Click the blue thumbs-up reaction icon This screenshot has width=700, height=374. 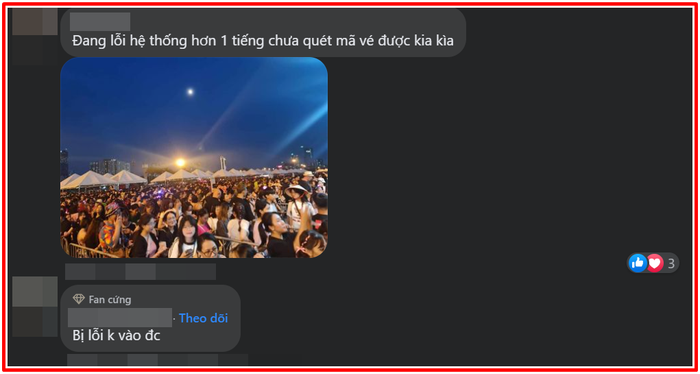[638, 263]
